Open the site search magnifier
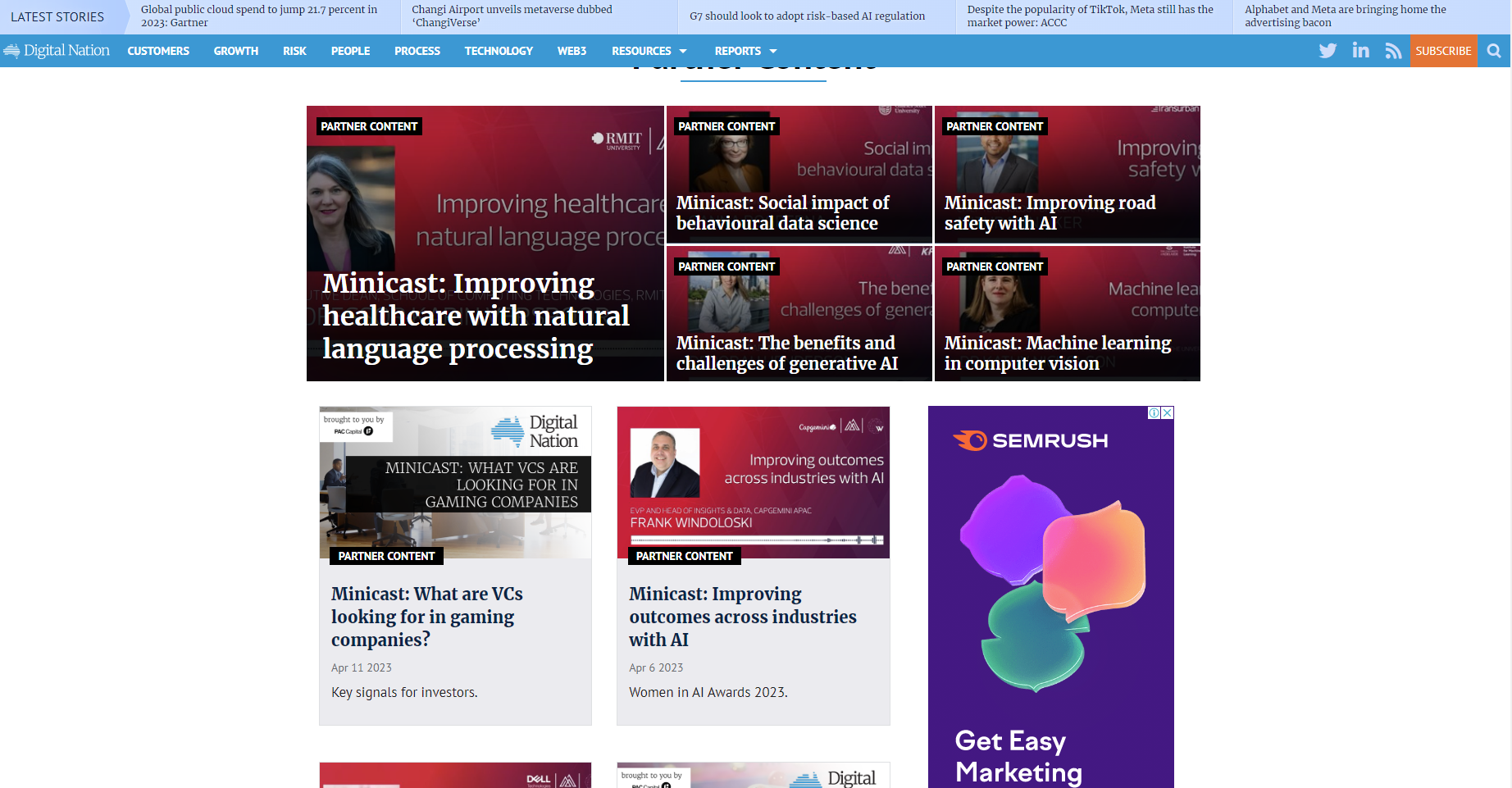 1494,51
